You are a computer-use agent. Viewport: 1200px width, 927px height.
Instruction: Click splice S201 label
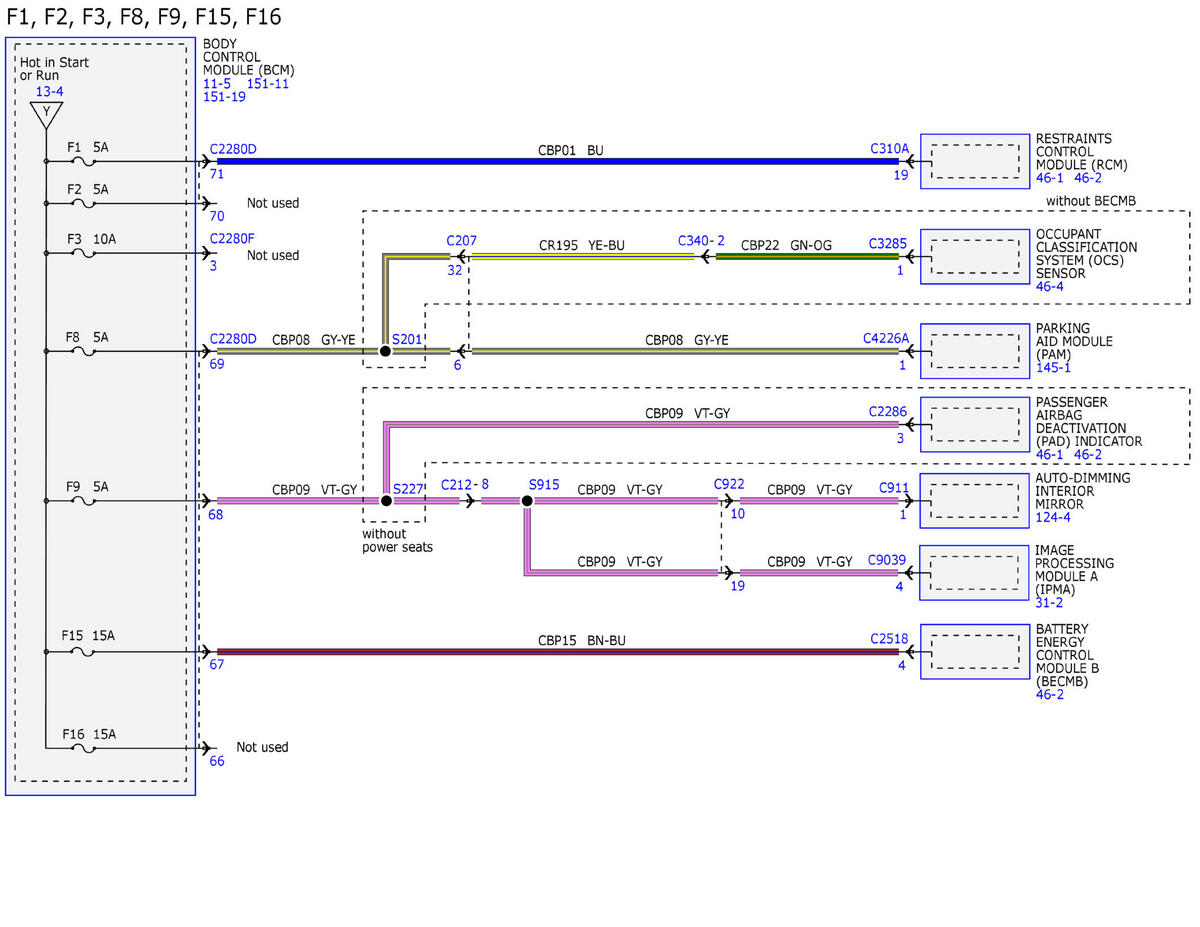(407, 339)
